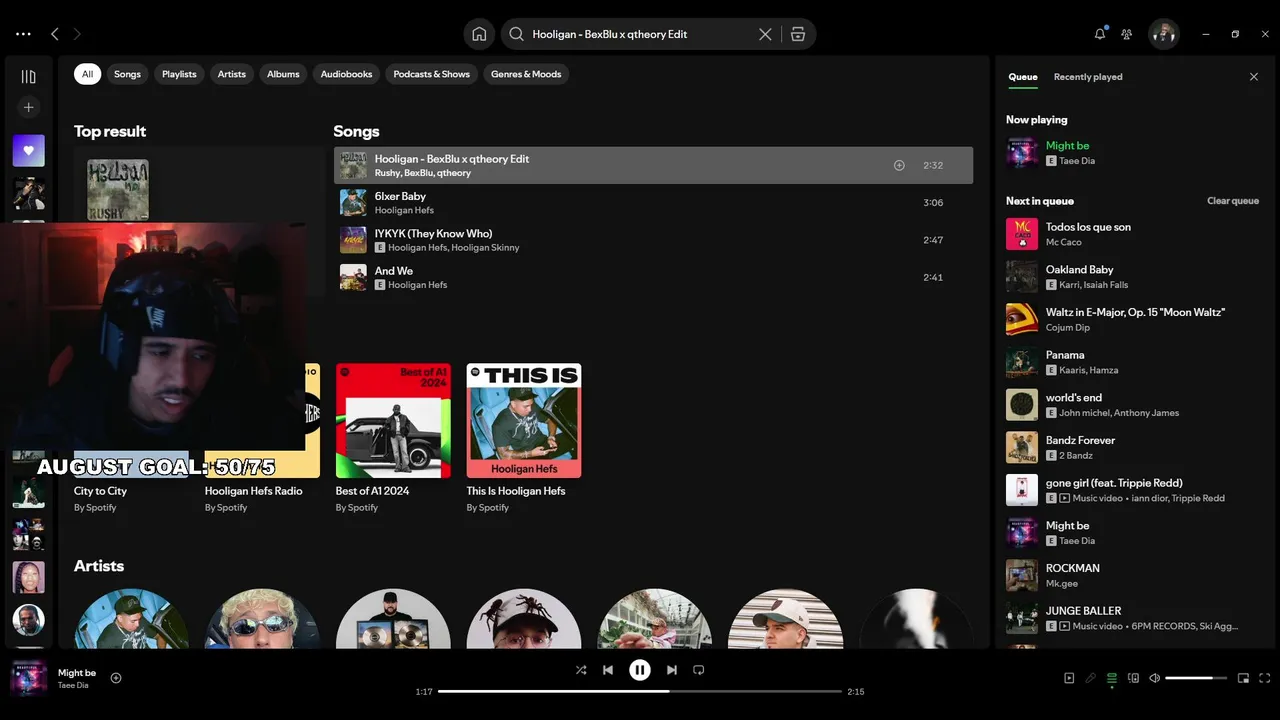Create a playlist with plus icon
The image size is (1280, 720).
coord(28,107)
